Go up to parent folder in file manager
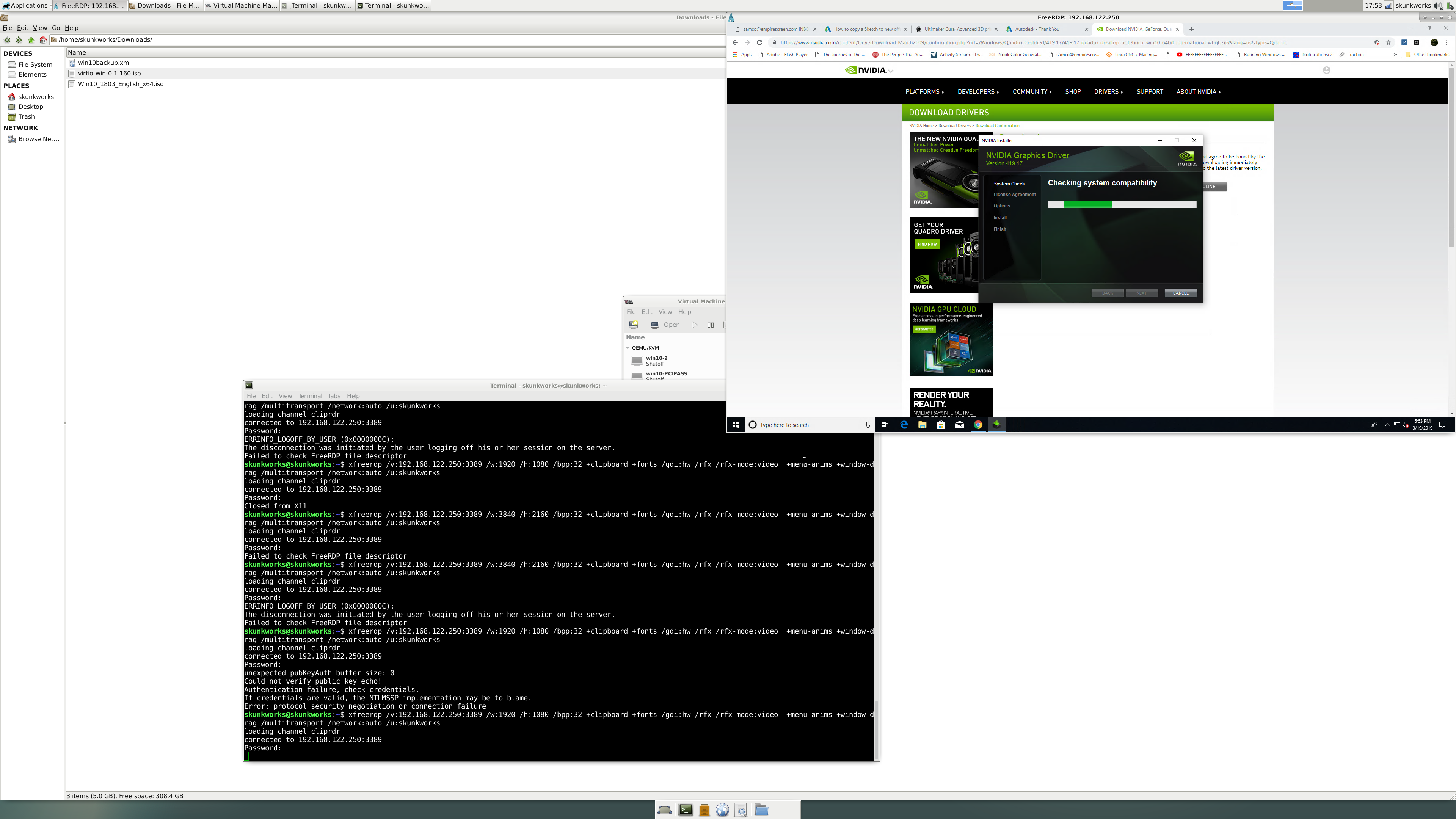The width and height of the screenshot is (1456, 819). pyautogui.click(x=31, y=39)
